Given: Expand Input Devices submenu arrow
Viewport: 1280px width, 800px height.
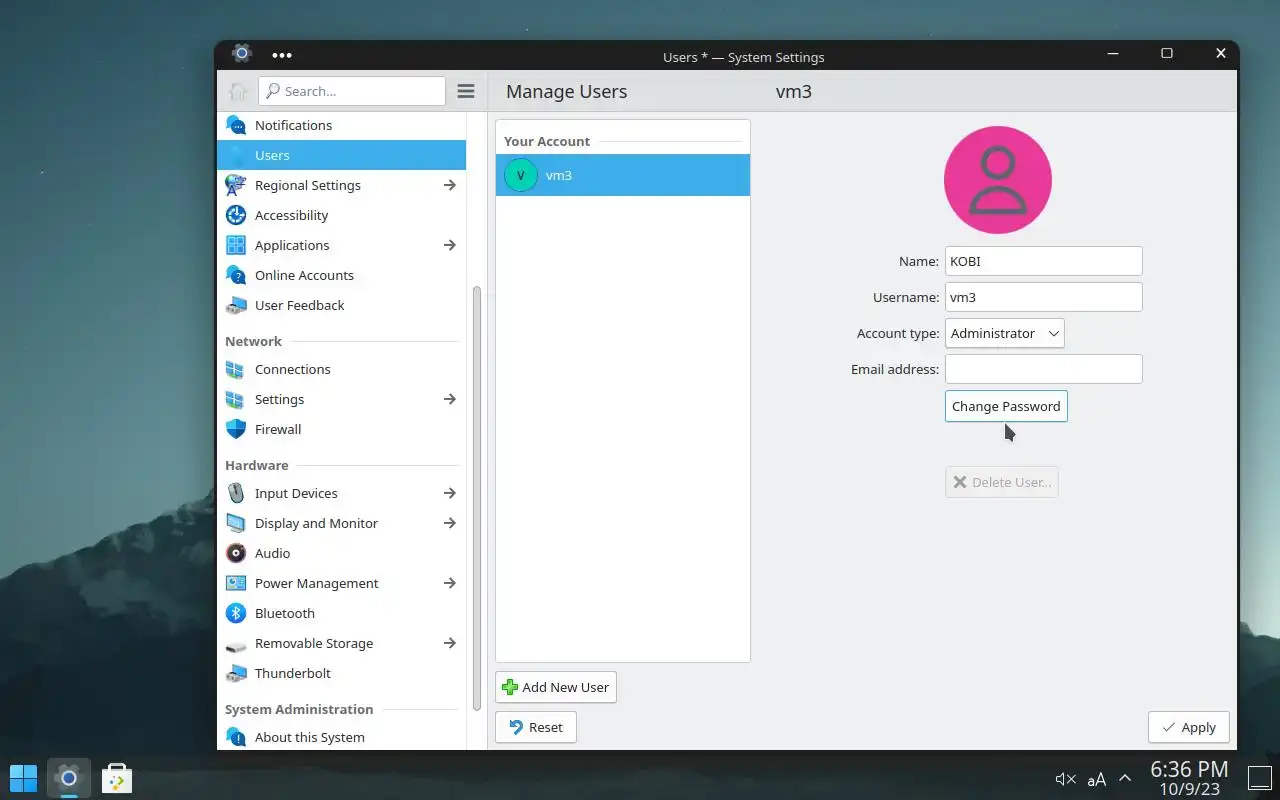Looking at the screenshot, I should [450, 493].
